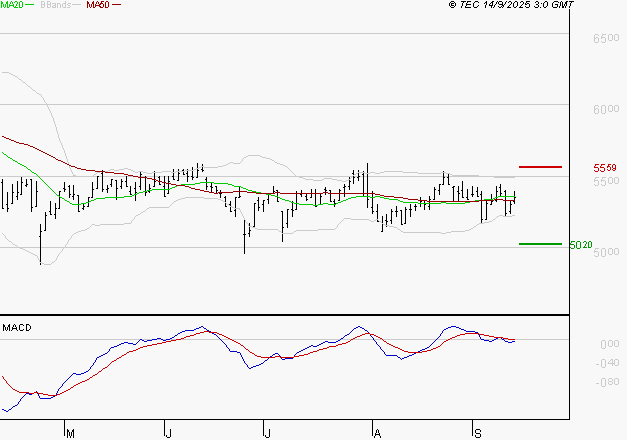This screenshot has width=627, height=440.
Task: Click the TEC copyright timestamp text
Action: pos(512,6)
